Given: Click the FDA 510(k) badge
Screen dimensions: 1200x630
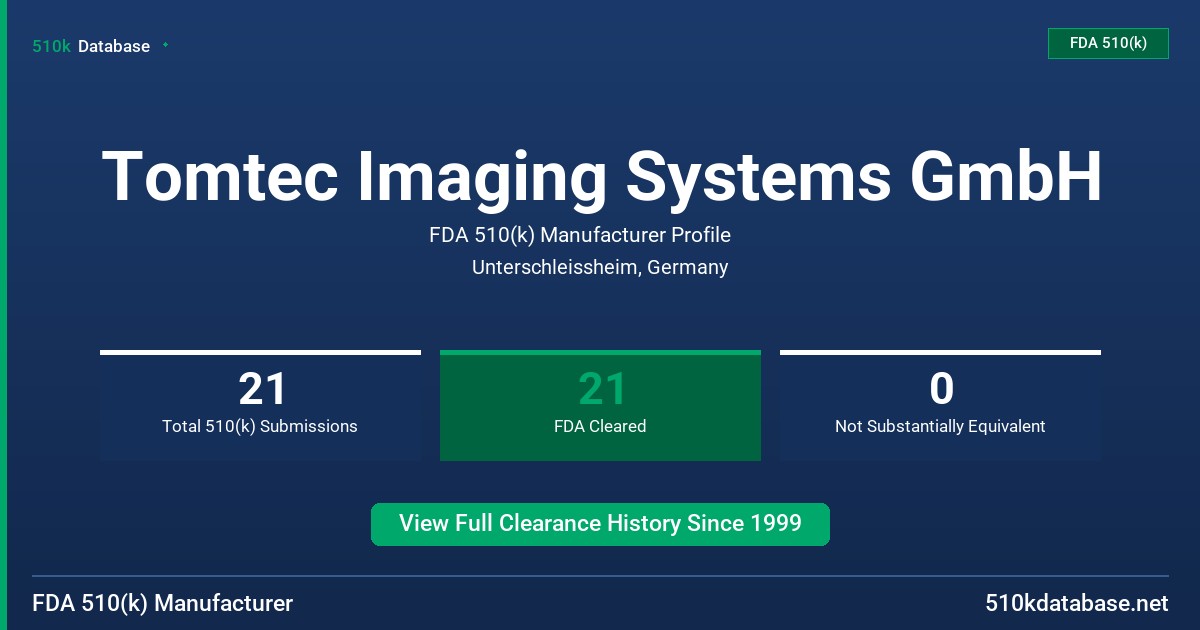Looking at the screenshot, I should tap(1108, 43).
